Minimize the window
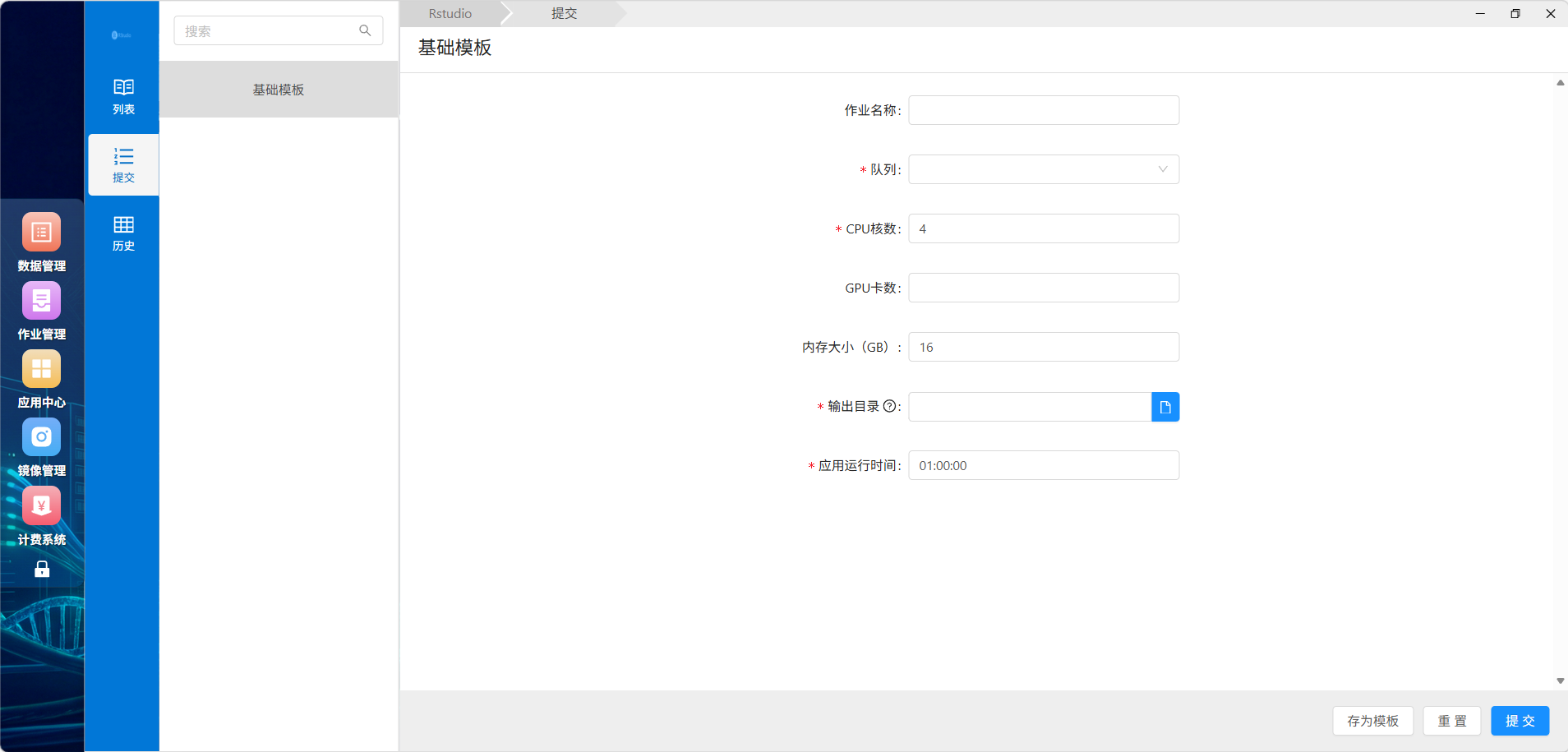The width and height of the screenshot is (1568, 752). [1480, 13]
